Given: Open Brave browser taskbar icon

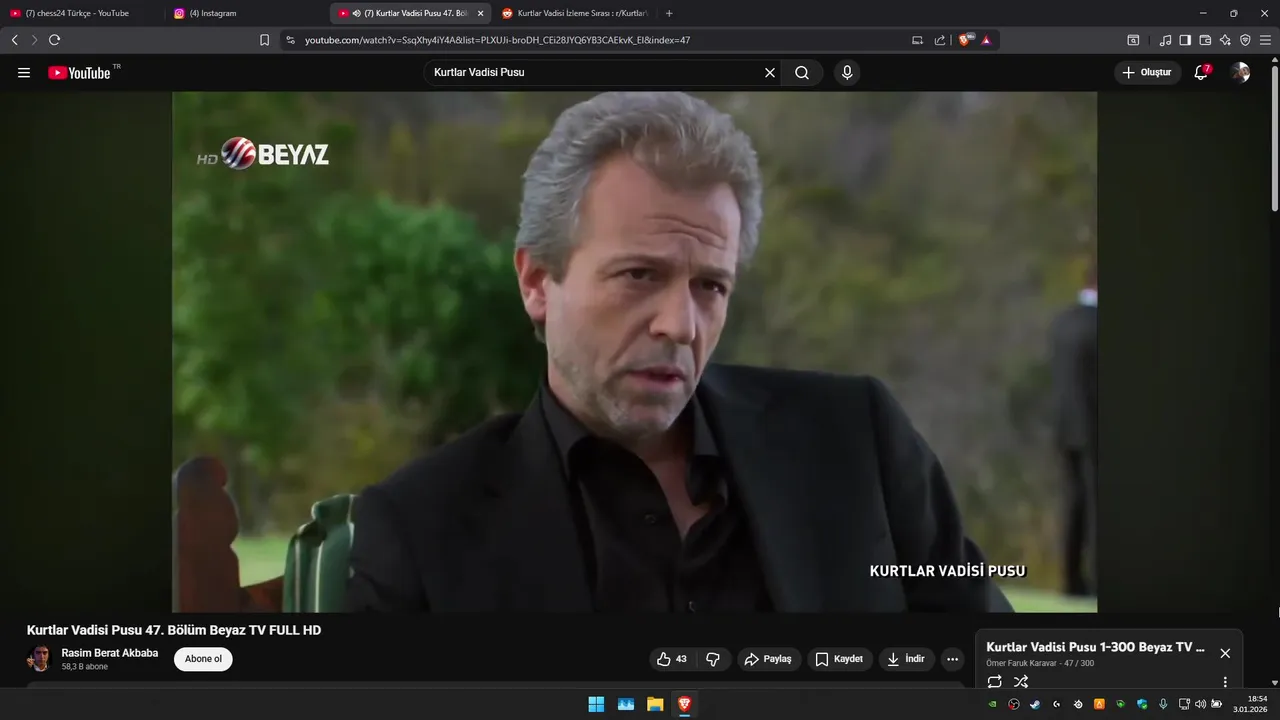Looking at the screenshot, I should (x=684, y=704).
